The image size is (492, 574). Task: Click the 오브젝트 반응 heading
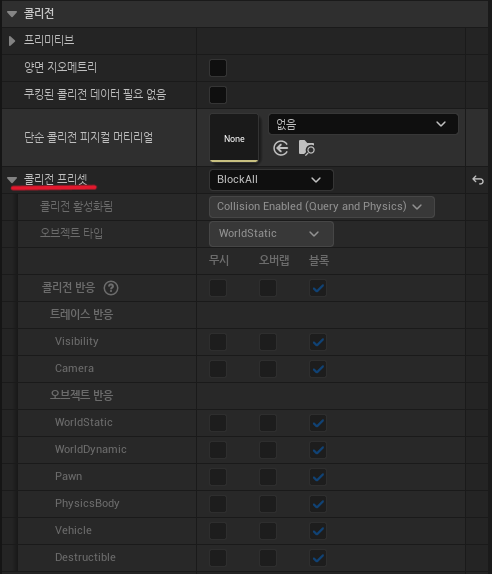tap(82, 395)
